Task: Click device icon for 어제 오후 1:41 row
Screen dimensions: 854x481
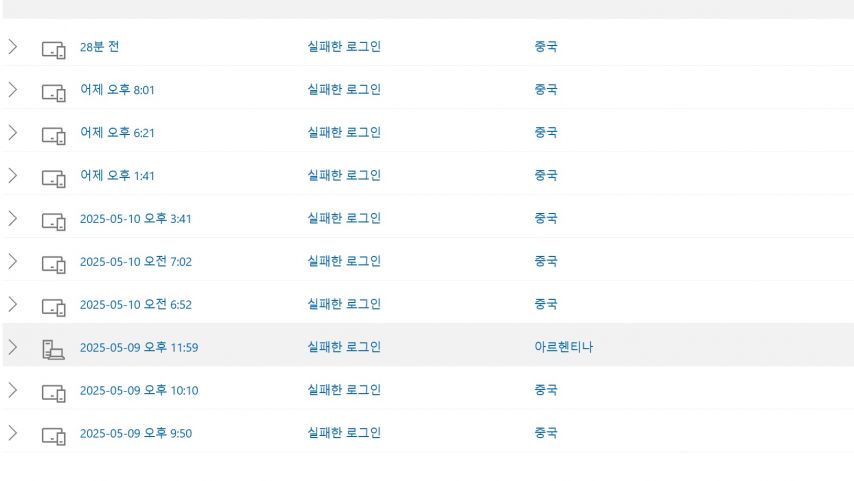Action: click(x=53, y=179)
